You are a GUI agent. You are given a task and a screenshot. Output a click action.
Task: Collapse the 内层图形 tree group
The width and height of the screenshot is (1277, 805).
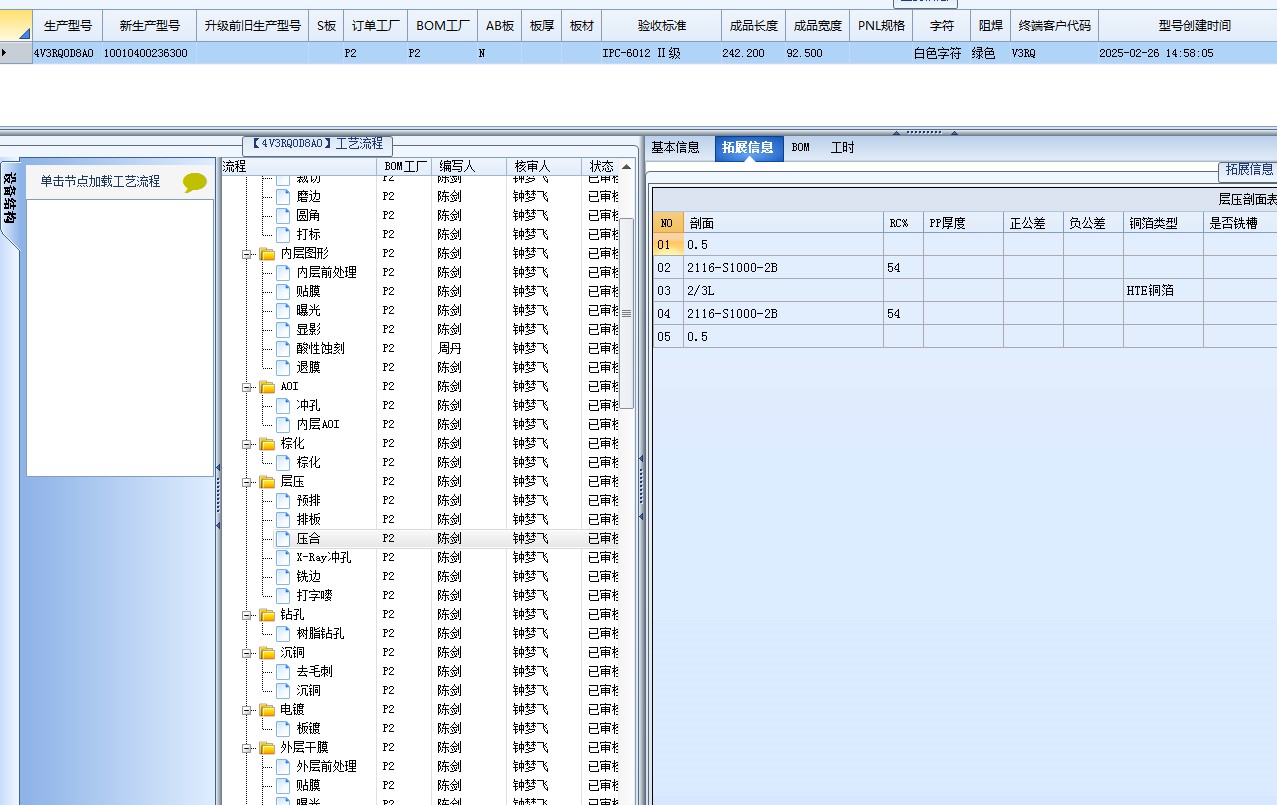click(247, 254)
